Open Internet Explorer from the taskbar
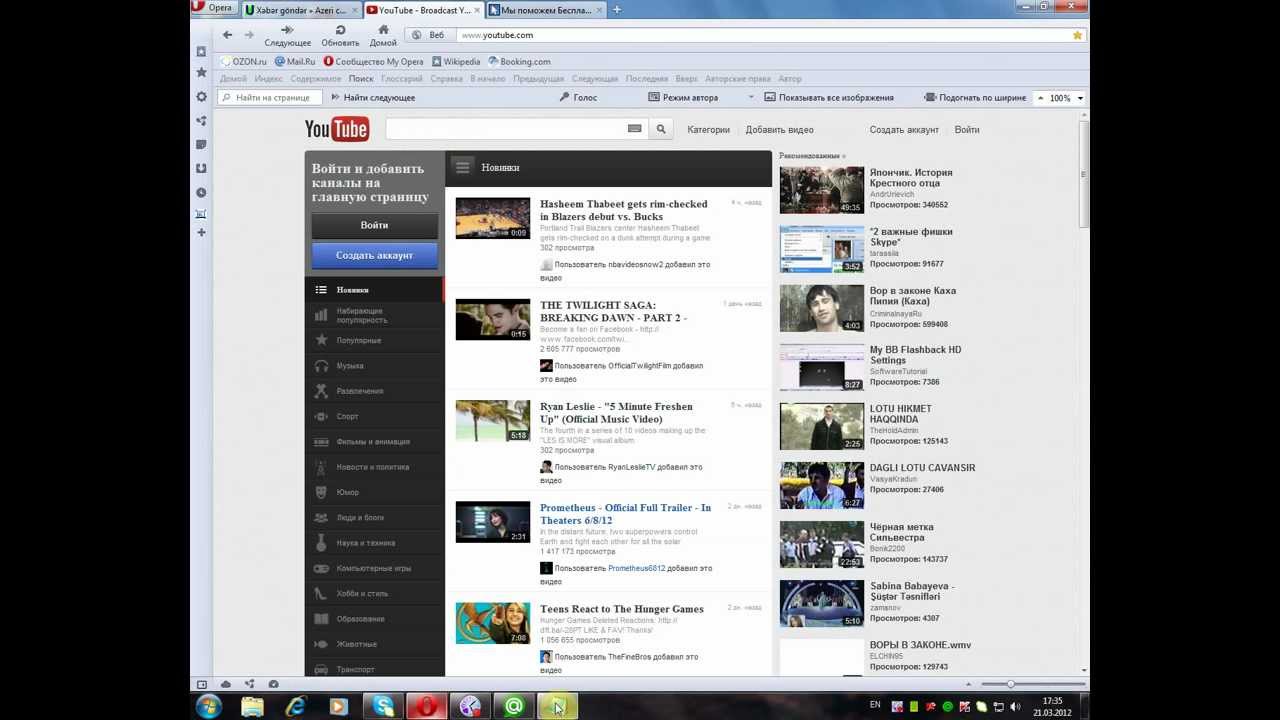Screen dimensions: 1280x720 296,707
